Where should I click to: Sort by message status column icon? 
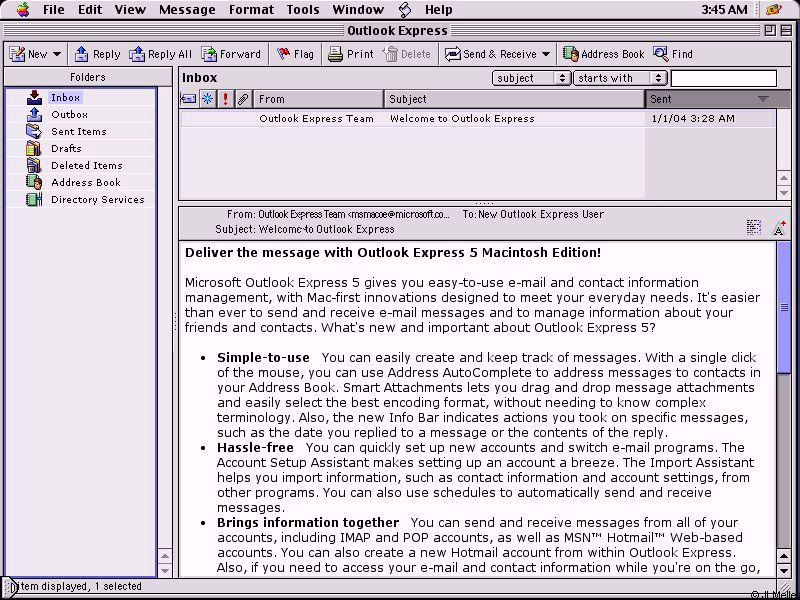[x=188, y=99]
